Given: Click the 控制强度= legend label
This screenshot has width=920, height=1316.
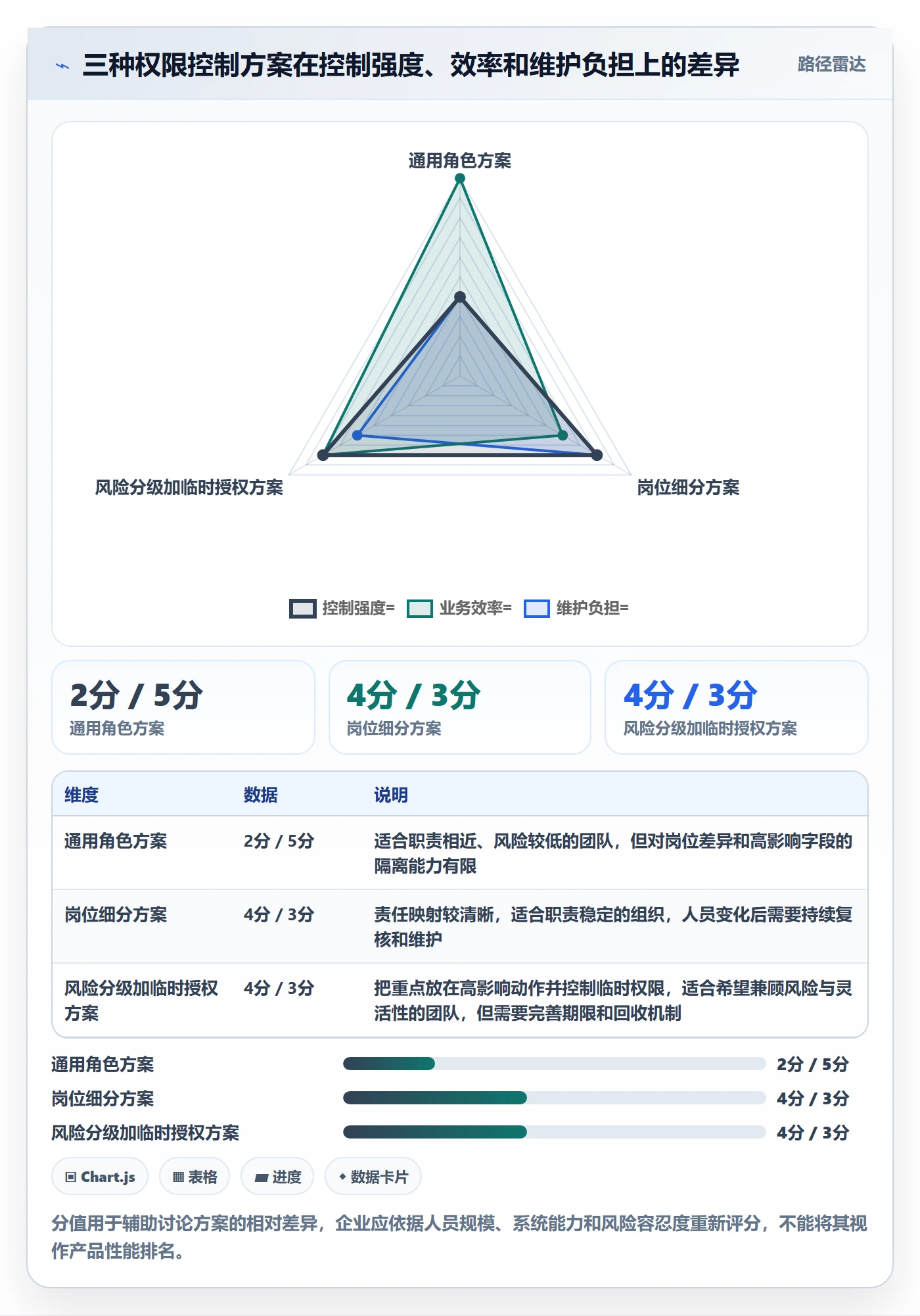Looking at the screenshot, I should click(358, 608).
